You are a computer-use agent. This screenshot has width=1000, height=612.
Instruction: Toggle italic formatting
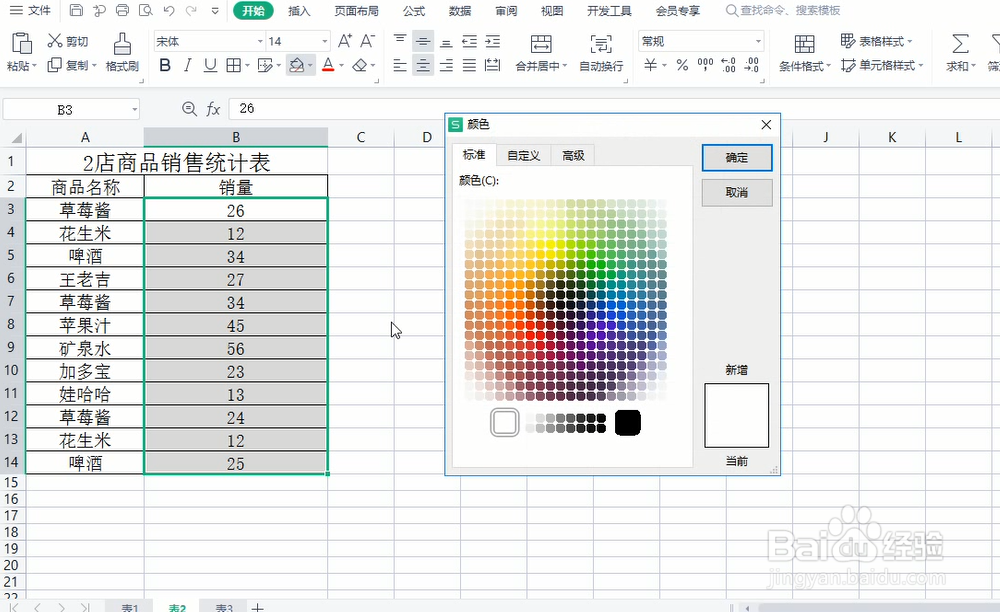[188, 65]
